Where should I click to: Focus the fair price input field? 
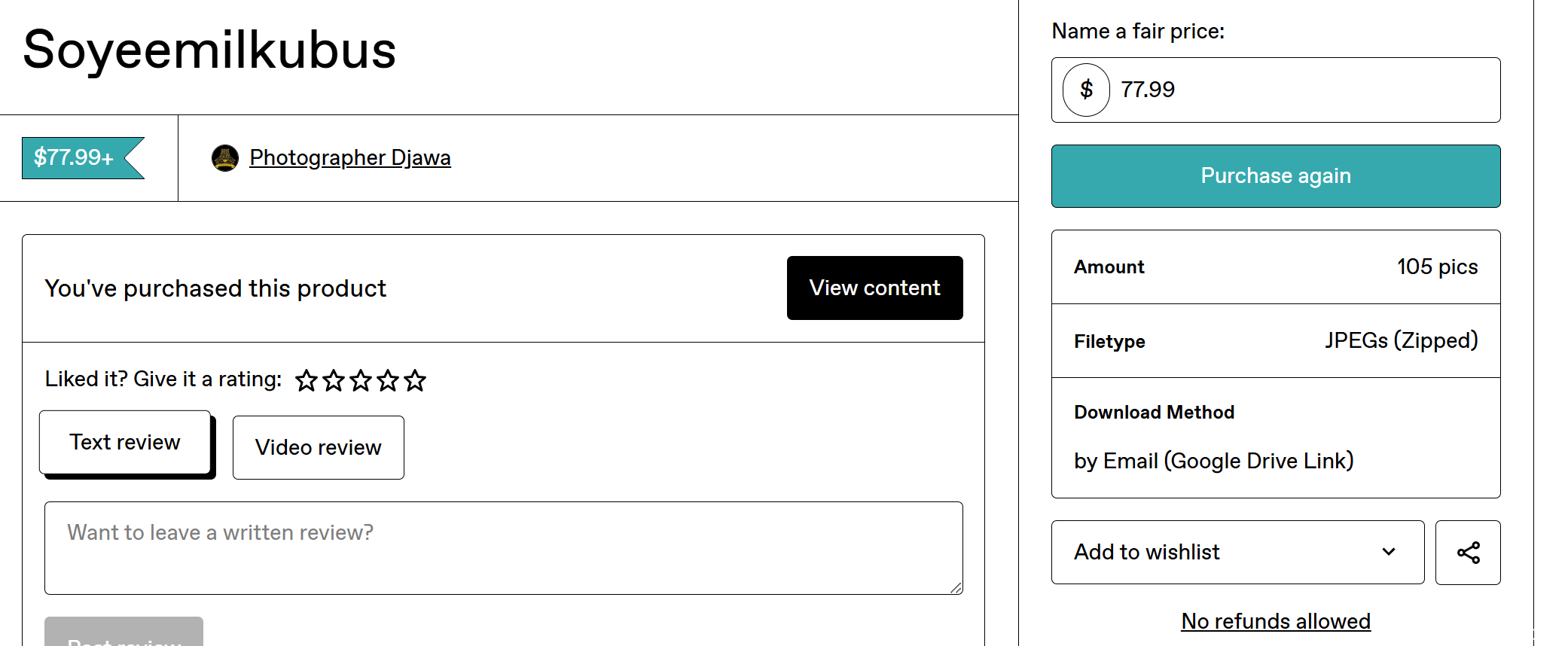pos(1306,90)
